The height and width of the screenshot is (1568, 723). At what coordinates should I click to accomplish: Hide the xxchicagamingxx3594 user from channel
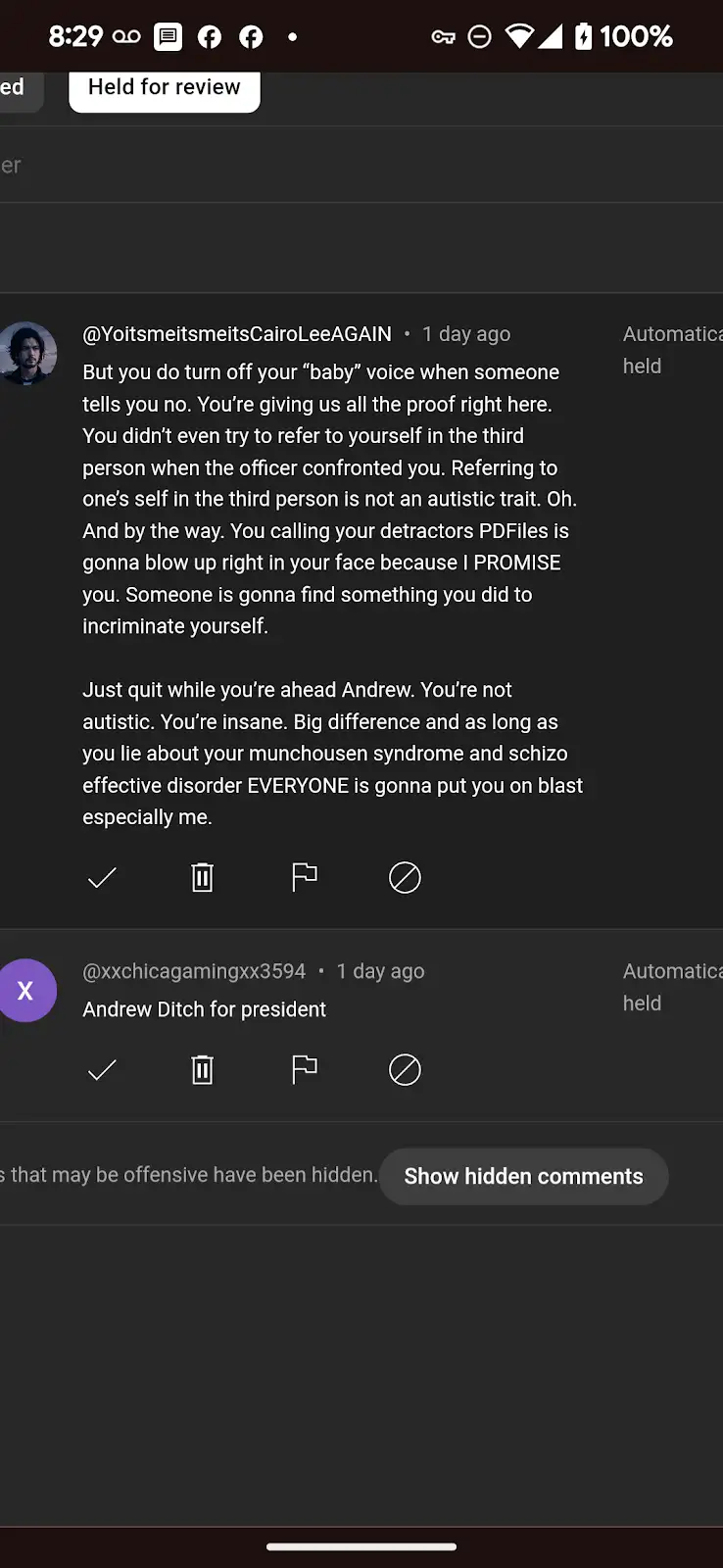pos(405,1069)
